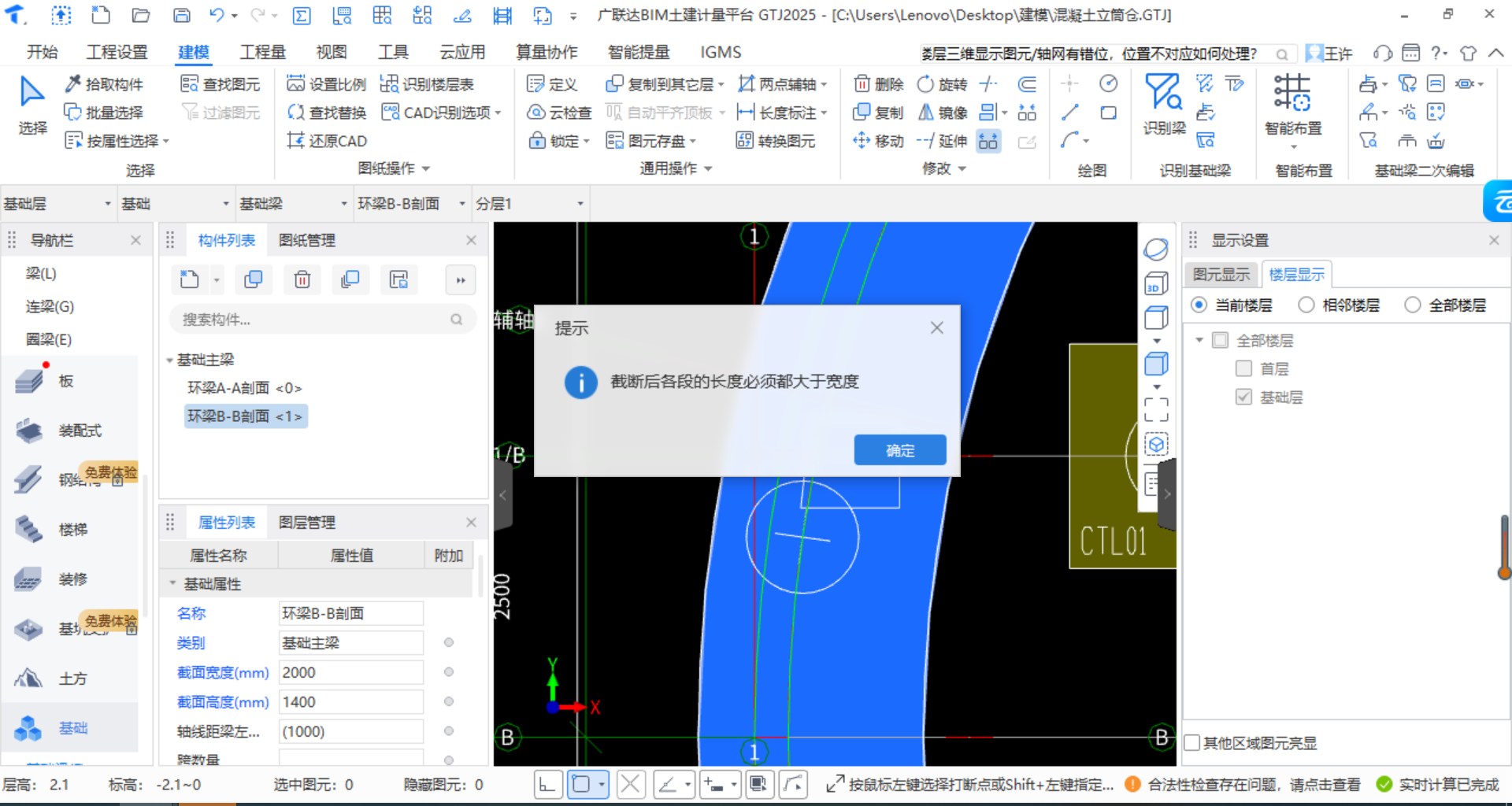Check the 全部楼层 tree checkbox
The width and height of the screenshot is (1512, 806).
(x=1221, y=340)
